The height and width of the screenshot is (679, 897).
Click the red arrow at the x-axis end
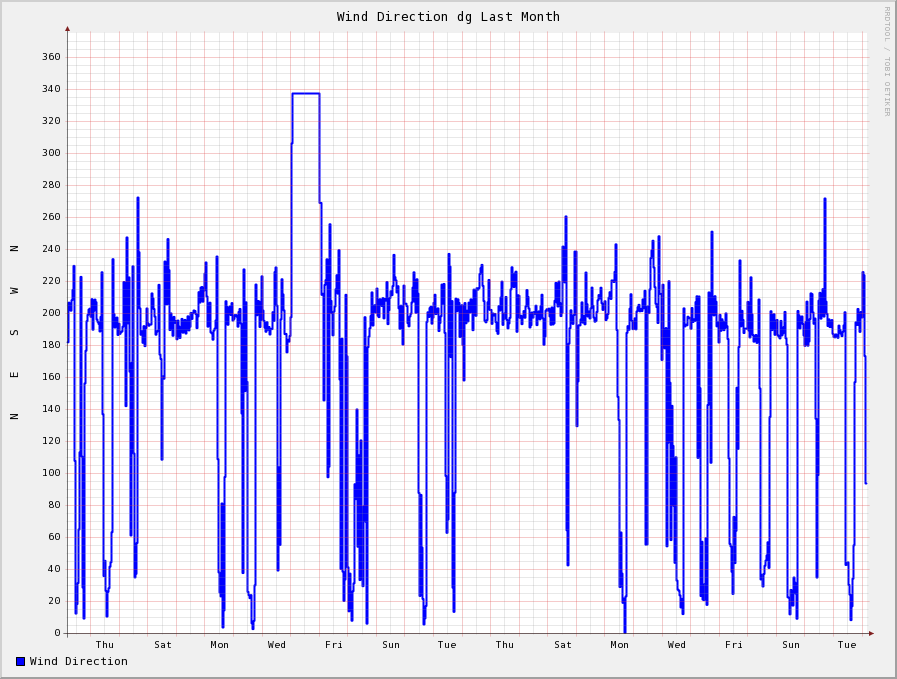point(871,633)
